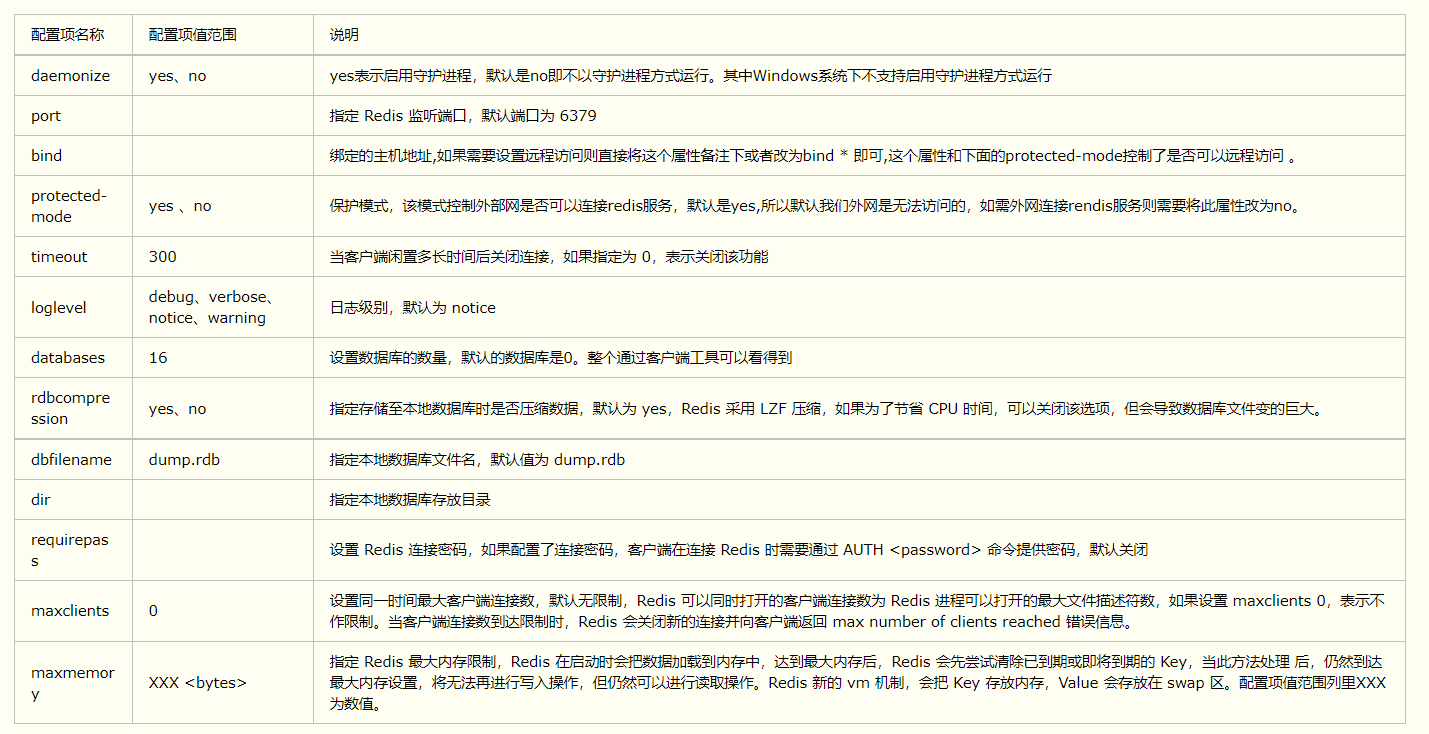Click the dir config name cell
The image size is (1429, 734).
pos(73,500)
